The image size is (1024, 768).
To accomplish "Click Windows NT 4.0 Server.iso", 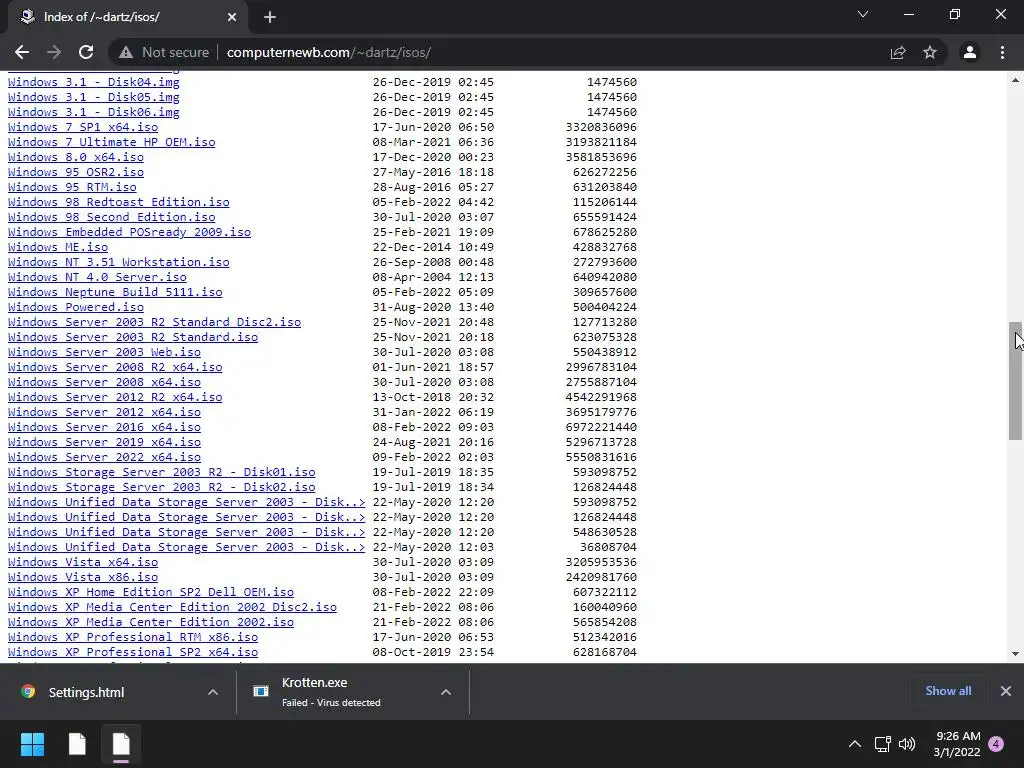I will [97, 278].
